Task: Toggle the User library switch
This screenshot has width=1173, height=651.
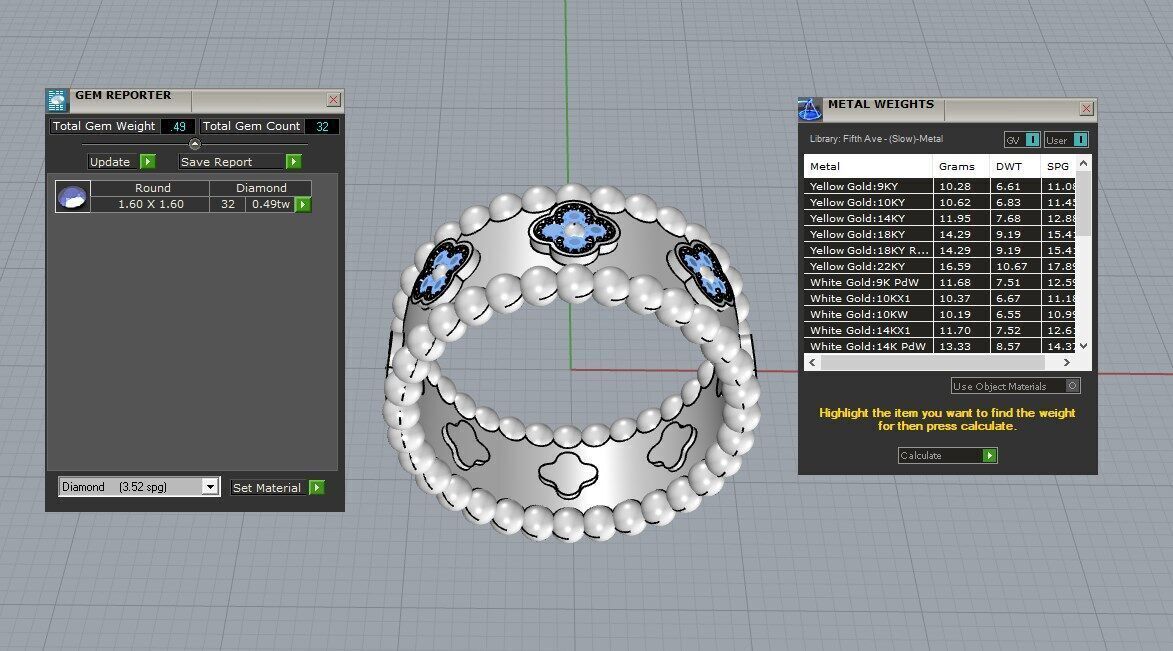Action: 1080,140
